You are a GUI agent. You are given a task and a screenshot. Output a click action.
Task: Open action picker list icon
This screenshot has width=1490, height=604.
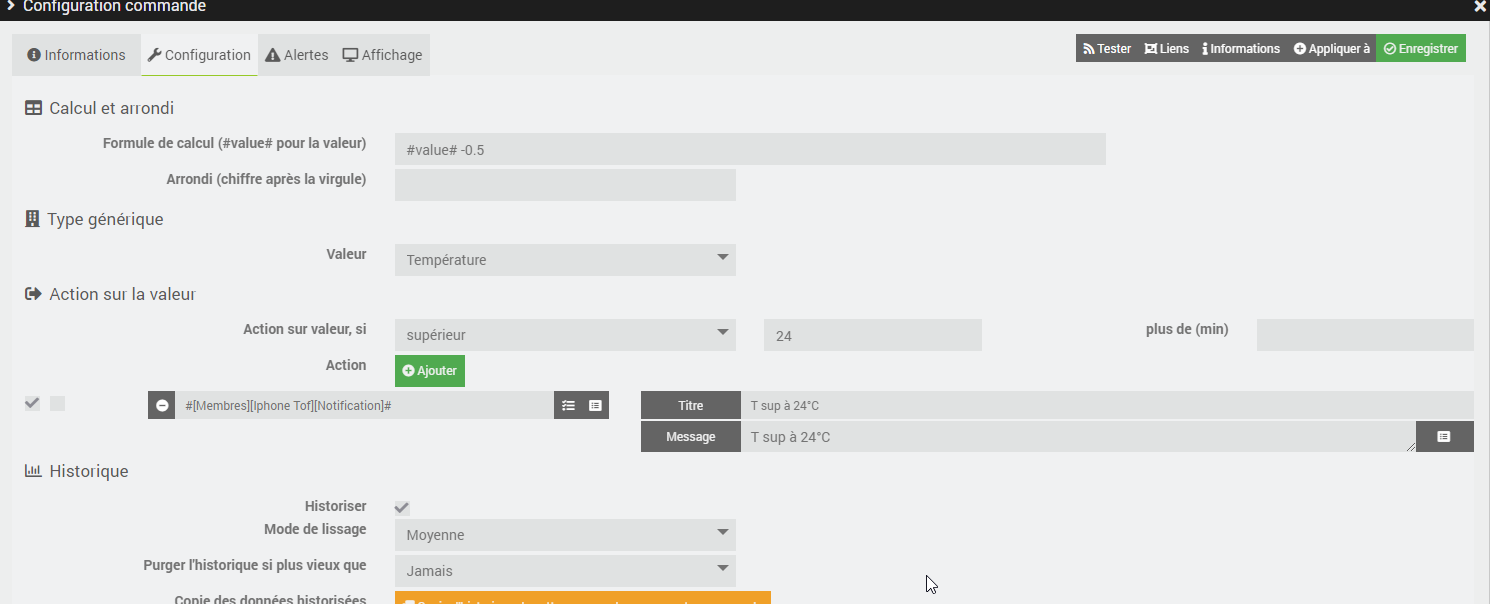pyautogui.click(x=568, y=405)
